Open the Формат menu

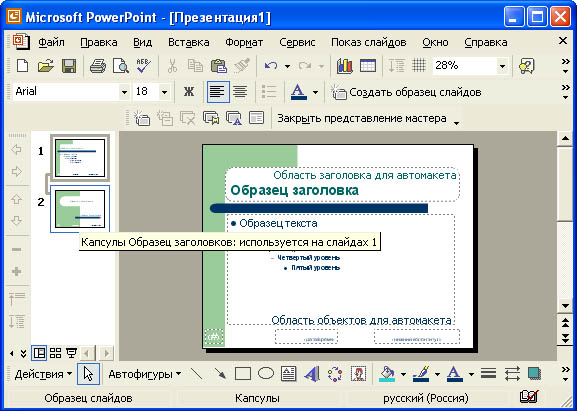[x=244, y=42]
